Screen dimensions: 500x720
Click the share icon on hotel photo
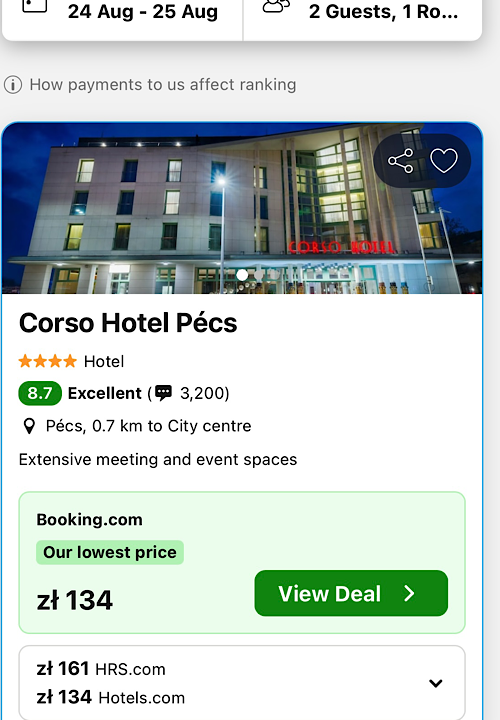(x=400, y=161)
